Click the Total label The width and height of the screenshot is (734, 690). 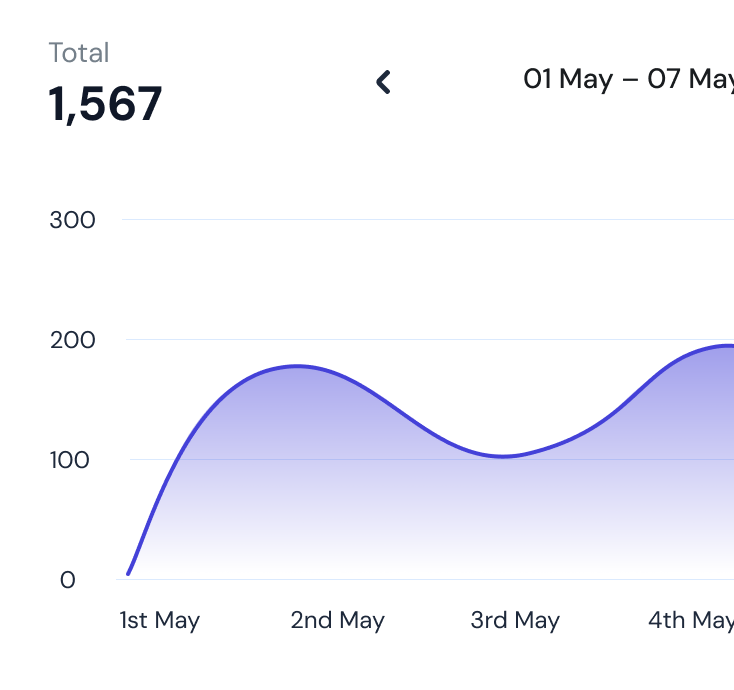pyautogui.click(x=79, y=53)
